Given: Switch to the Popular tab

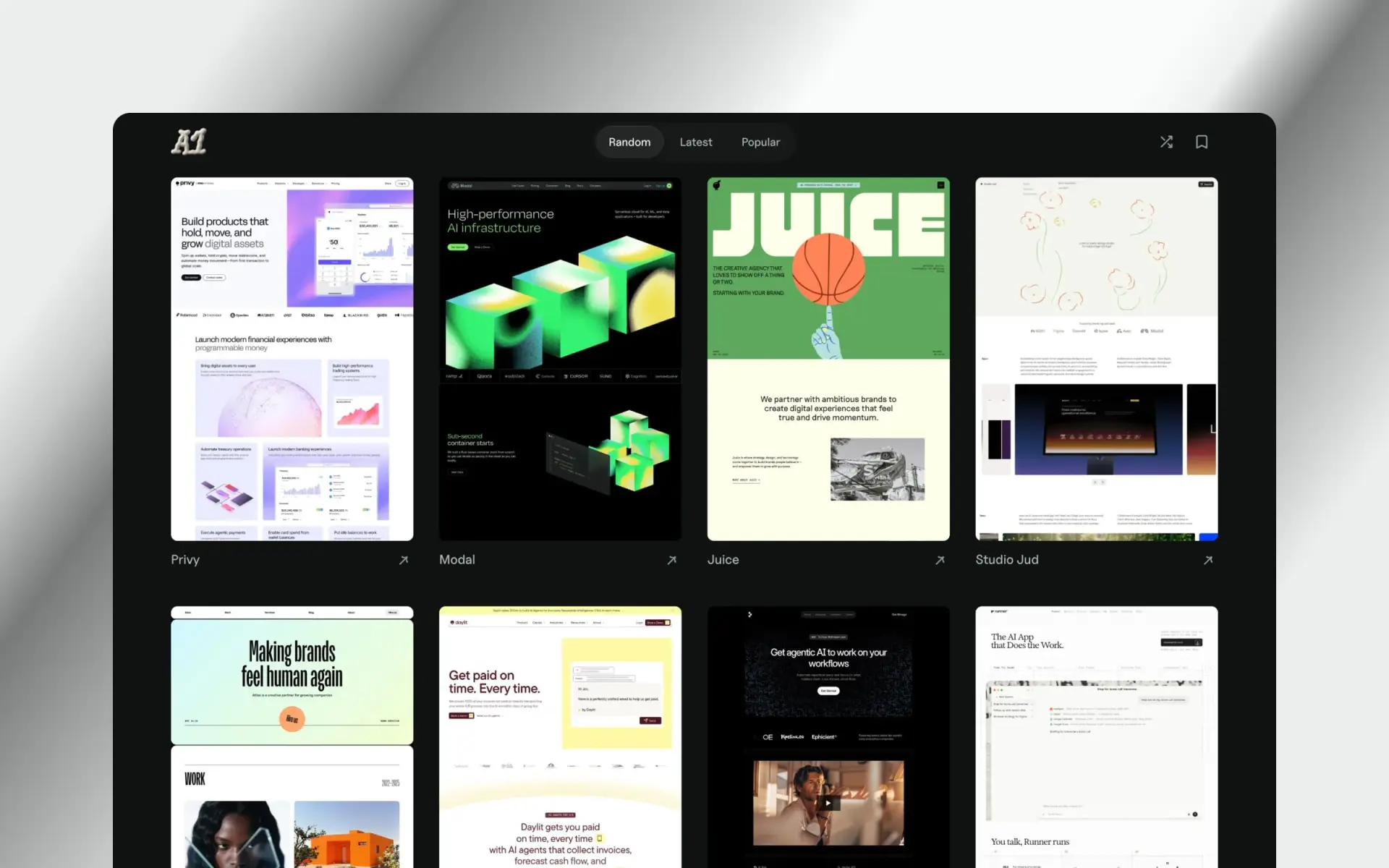Looking at the screenshot, I should point(760,142).
